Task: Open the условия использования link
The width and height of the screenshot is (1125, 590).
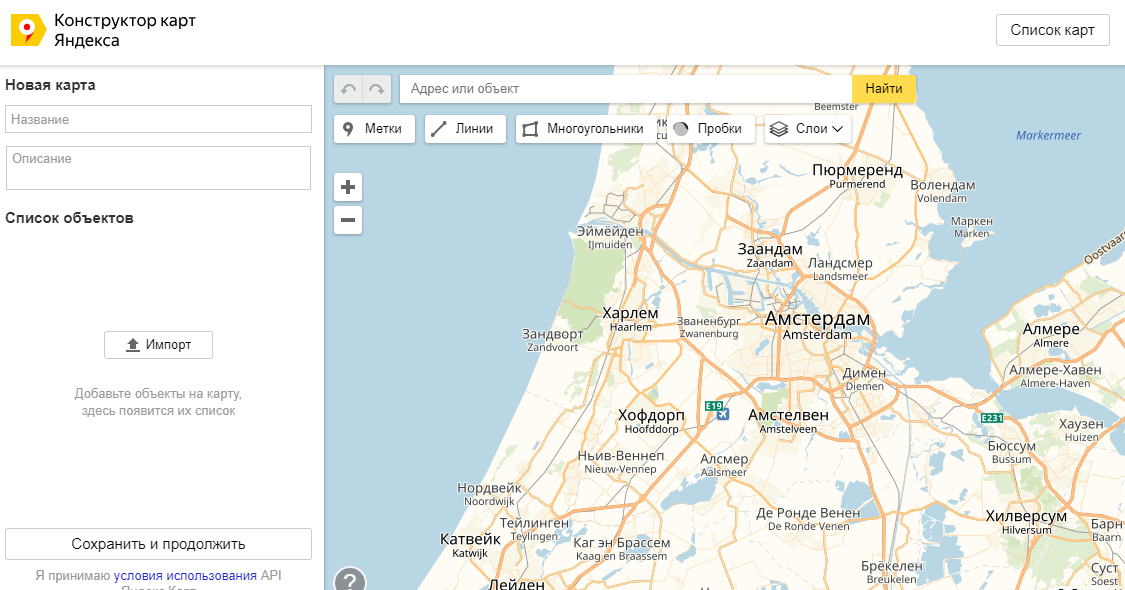Action: tap(185, 575)
